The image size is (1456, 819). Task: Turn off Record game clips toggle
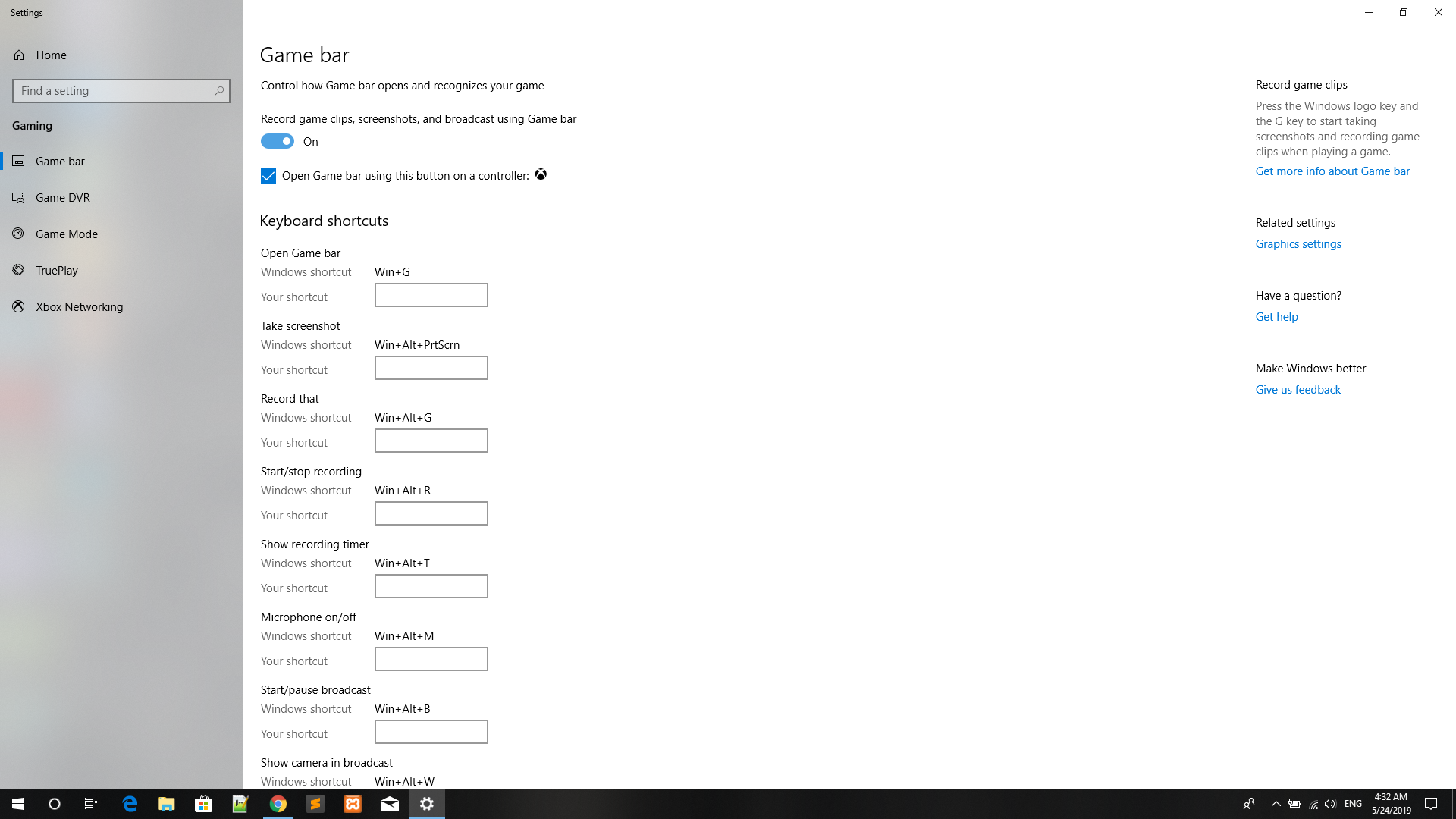pos(278,142)
